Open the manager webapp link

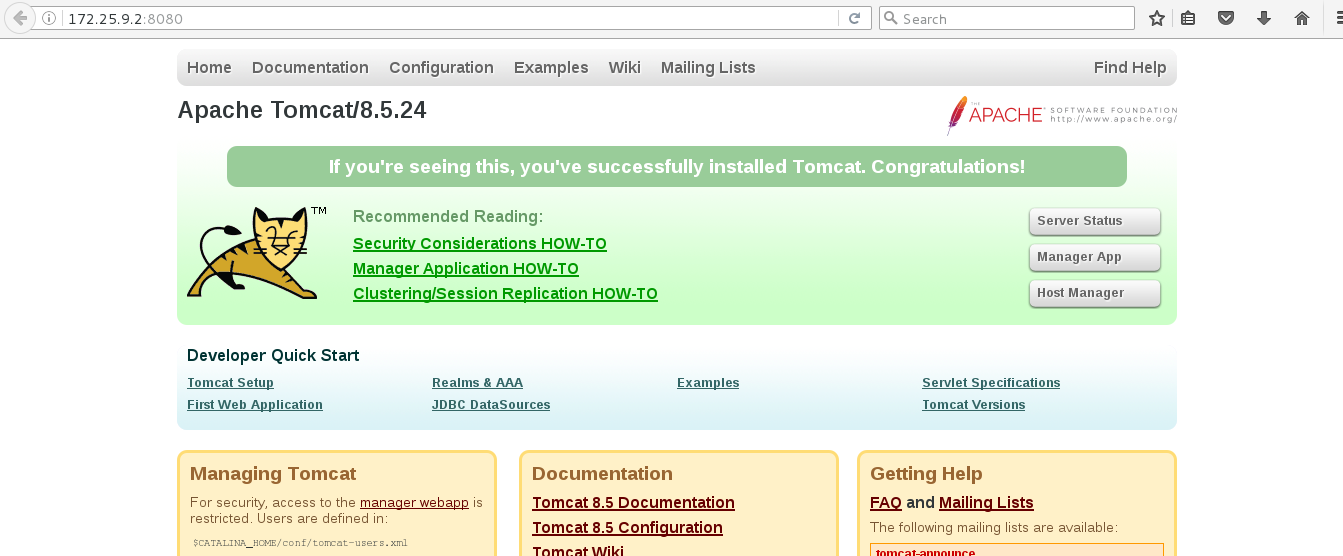[414, 503]
